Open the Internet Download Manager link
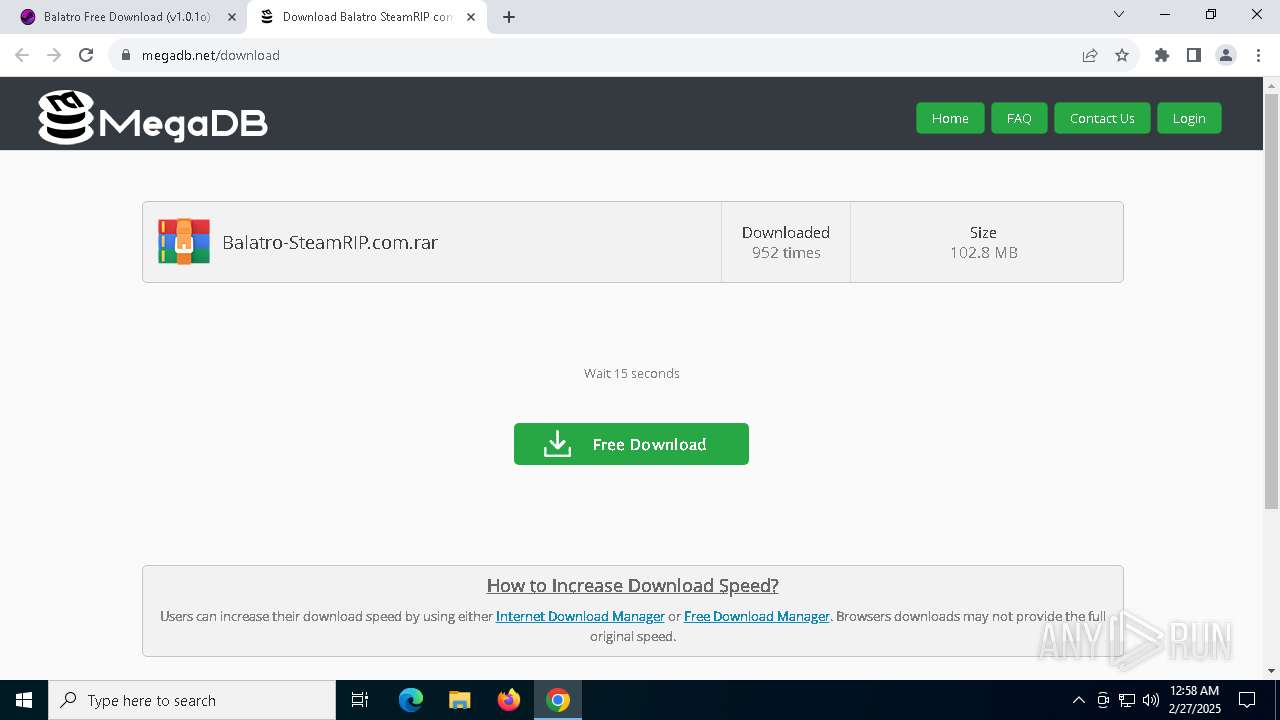Viewport: 1280px width, 720px height. point(580,616)
